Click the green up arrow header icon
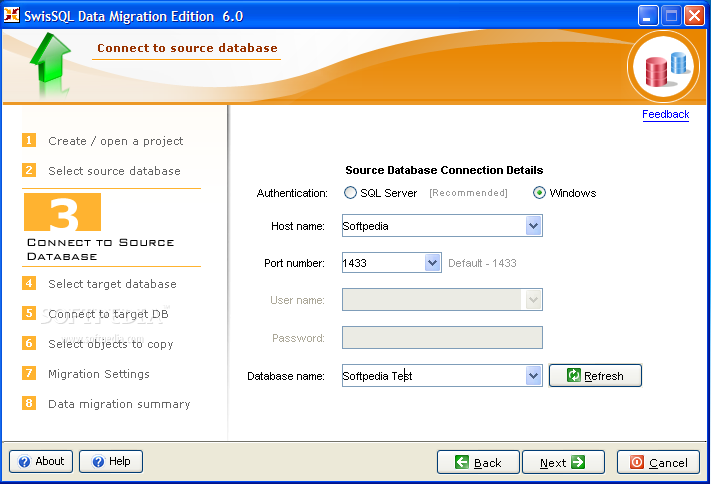This screenshot has width=711, height=484. 50,59
